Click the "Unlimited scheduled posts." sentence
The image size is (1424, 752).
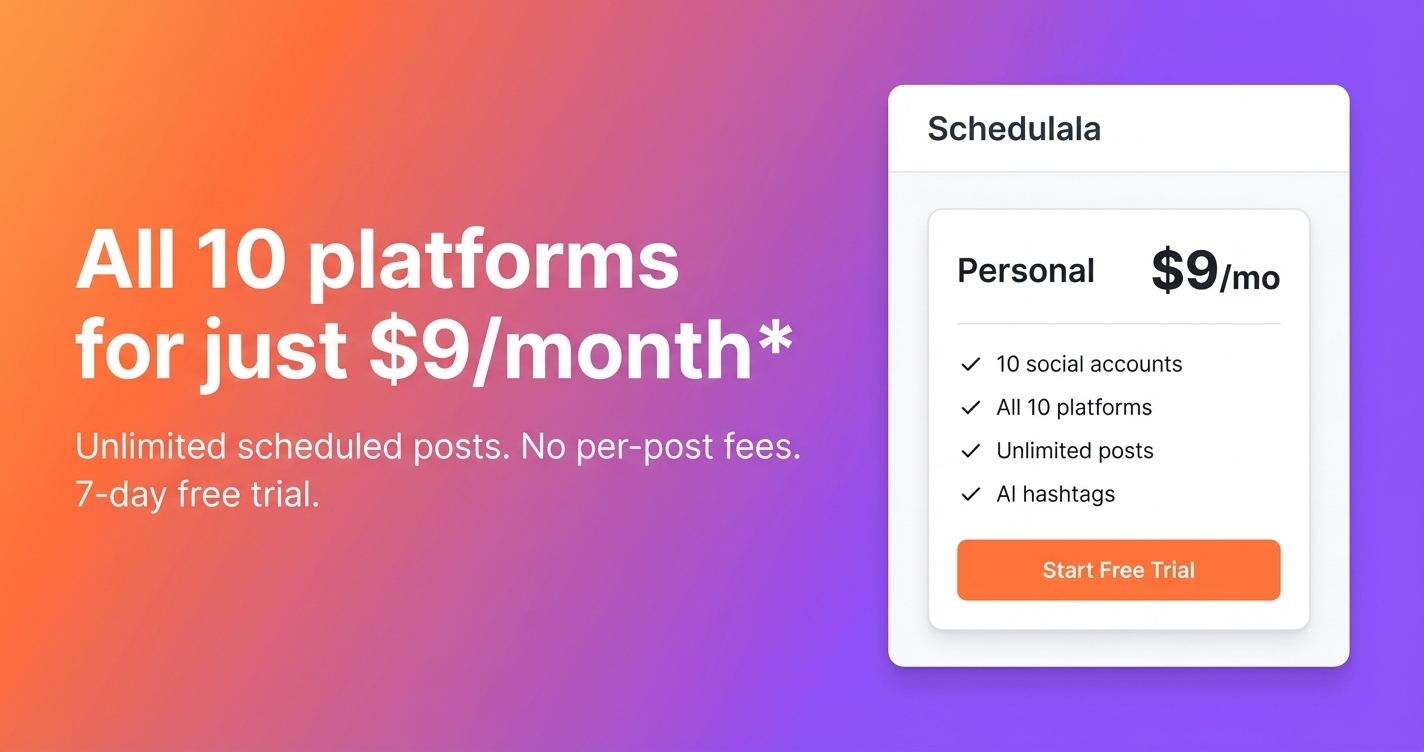click(x=291, y=447)
